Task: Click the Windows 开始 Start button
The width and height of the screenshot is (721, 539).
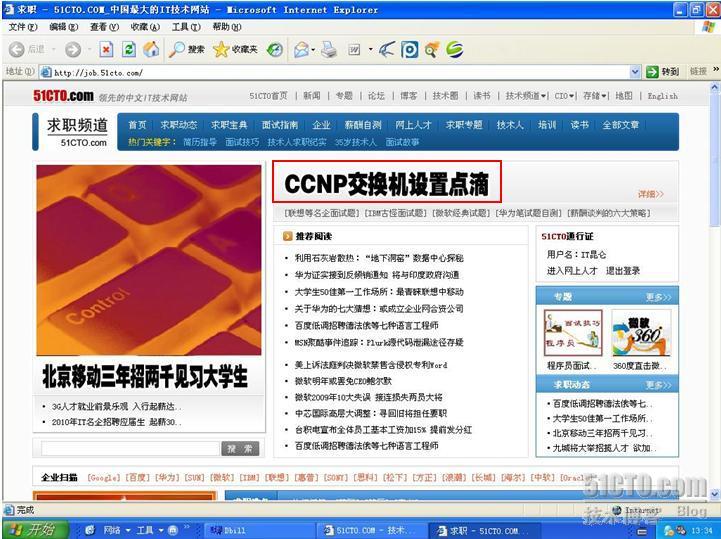Action: (x=35, y=530)
